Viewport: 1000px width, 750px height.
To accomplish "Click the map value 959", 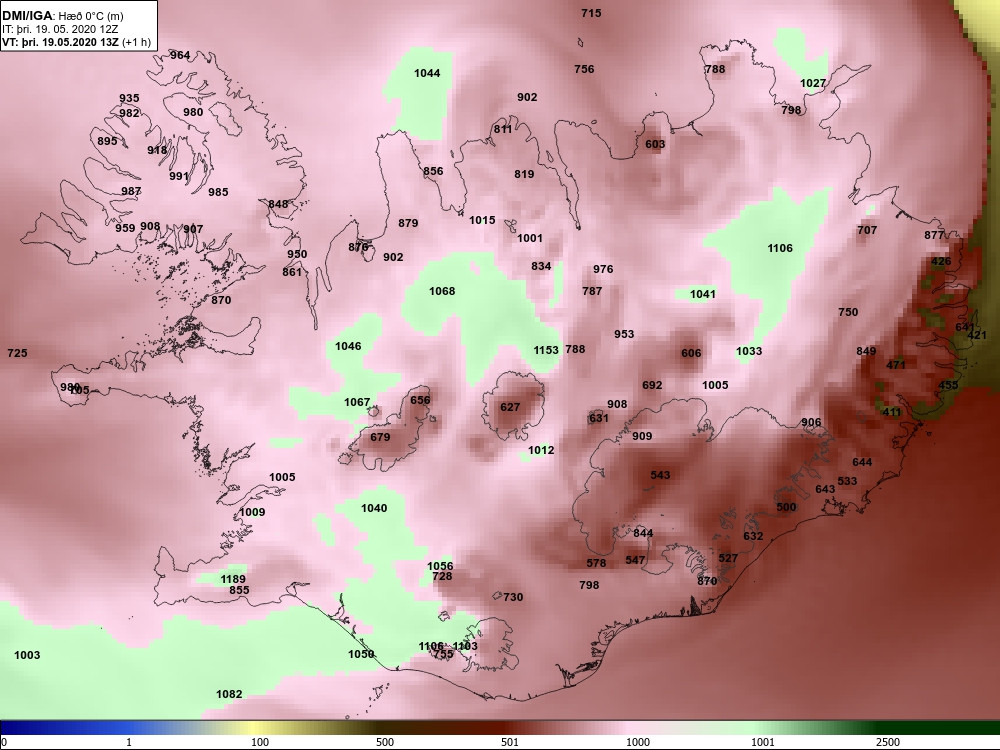I will tap(125, 228).
